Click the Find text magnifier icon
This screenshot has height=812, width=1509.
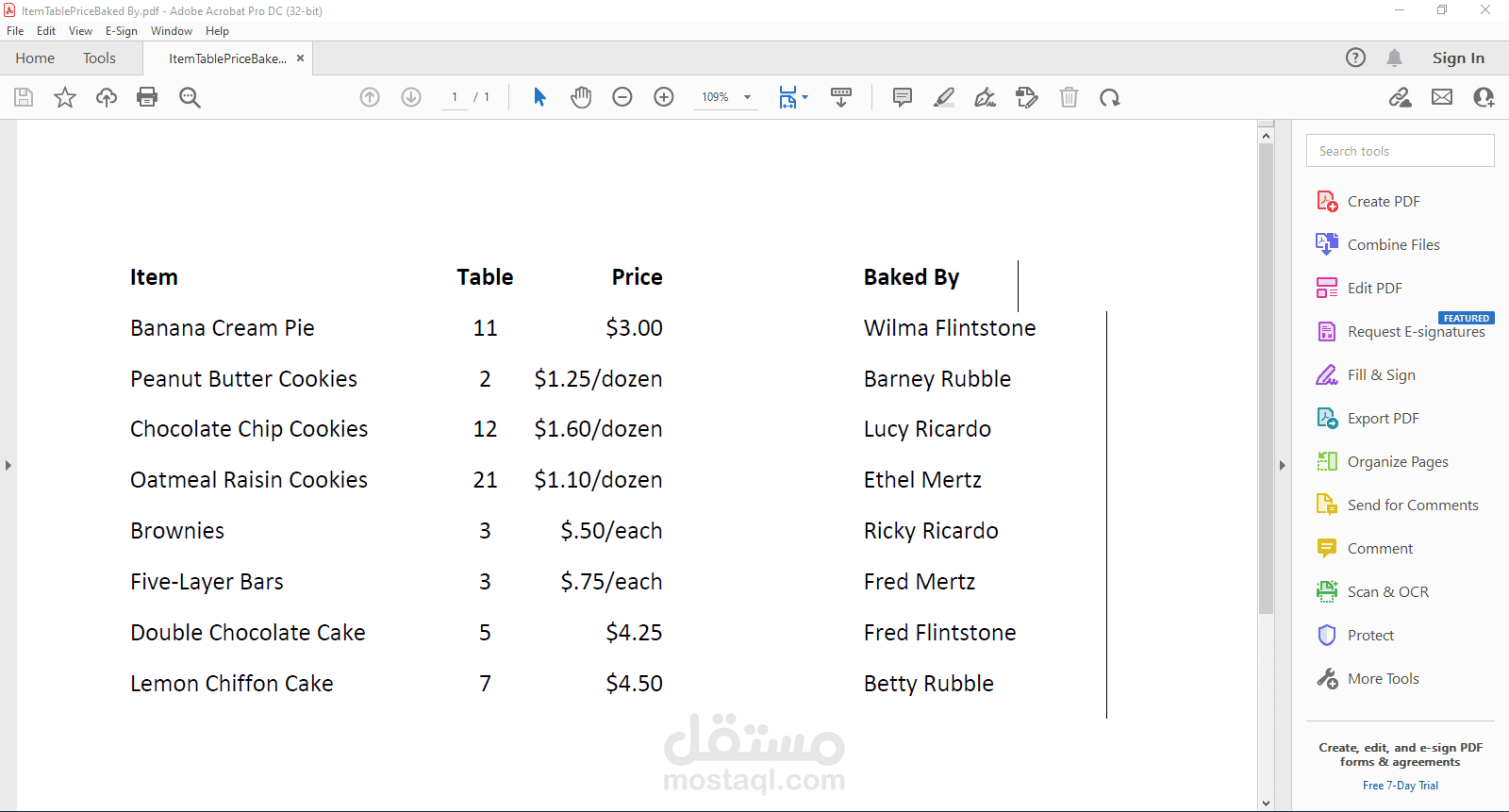coord(190,97)
